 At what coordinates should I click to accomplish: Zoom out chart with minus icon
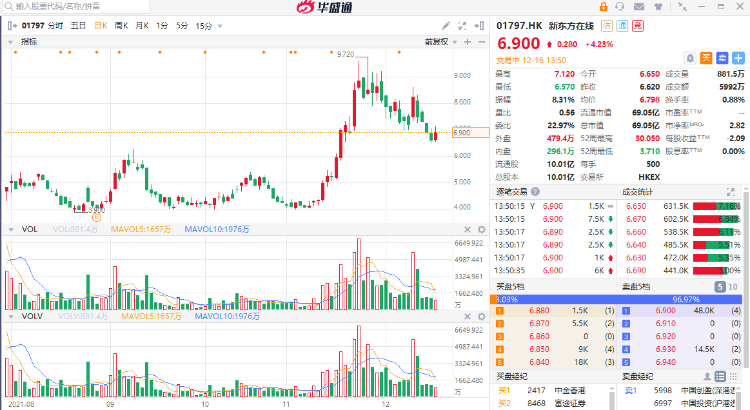(x=481, y=42)
